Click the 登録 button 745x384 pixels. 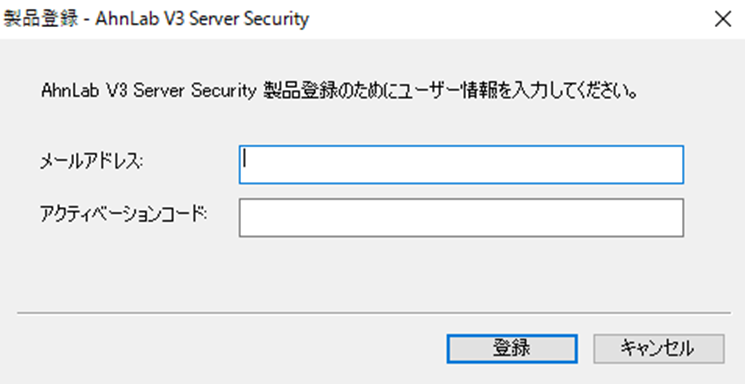coord(512,349)
